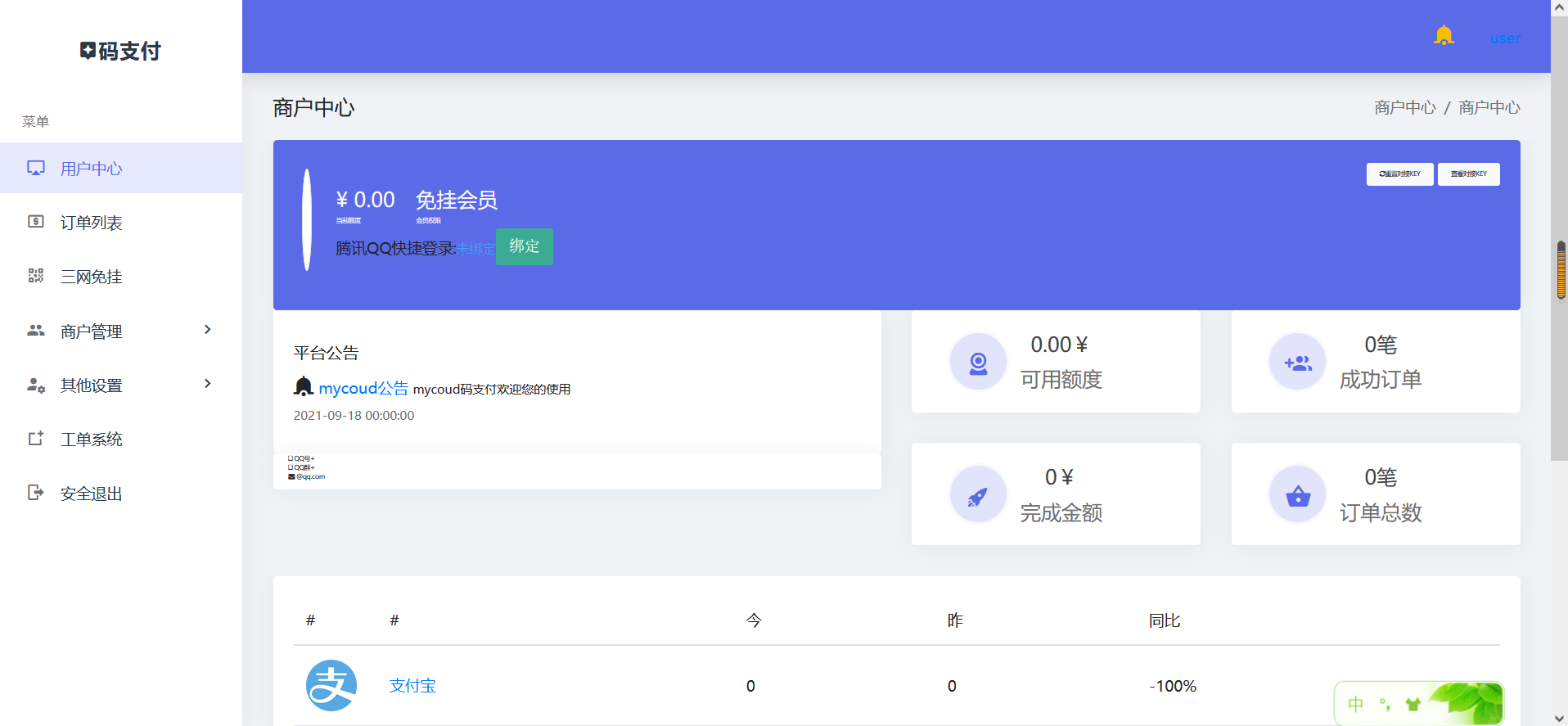Image resolution: width=1568 pixels, height=726 pixels.
Task: Click the notification bell icon
Action: point(1444,36)
